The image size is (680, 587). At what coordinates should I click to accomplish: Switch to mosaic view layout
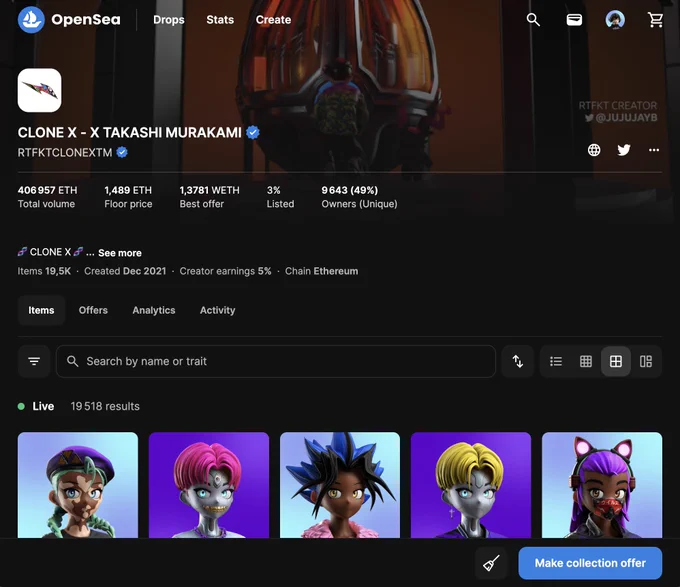coord(646,361)
